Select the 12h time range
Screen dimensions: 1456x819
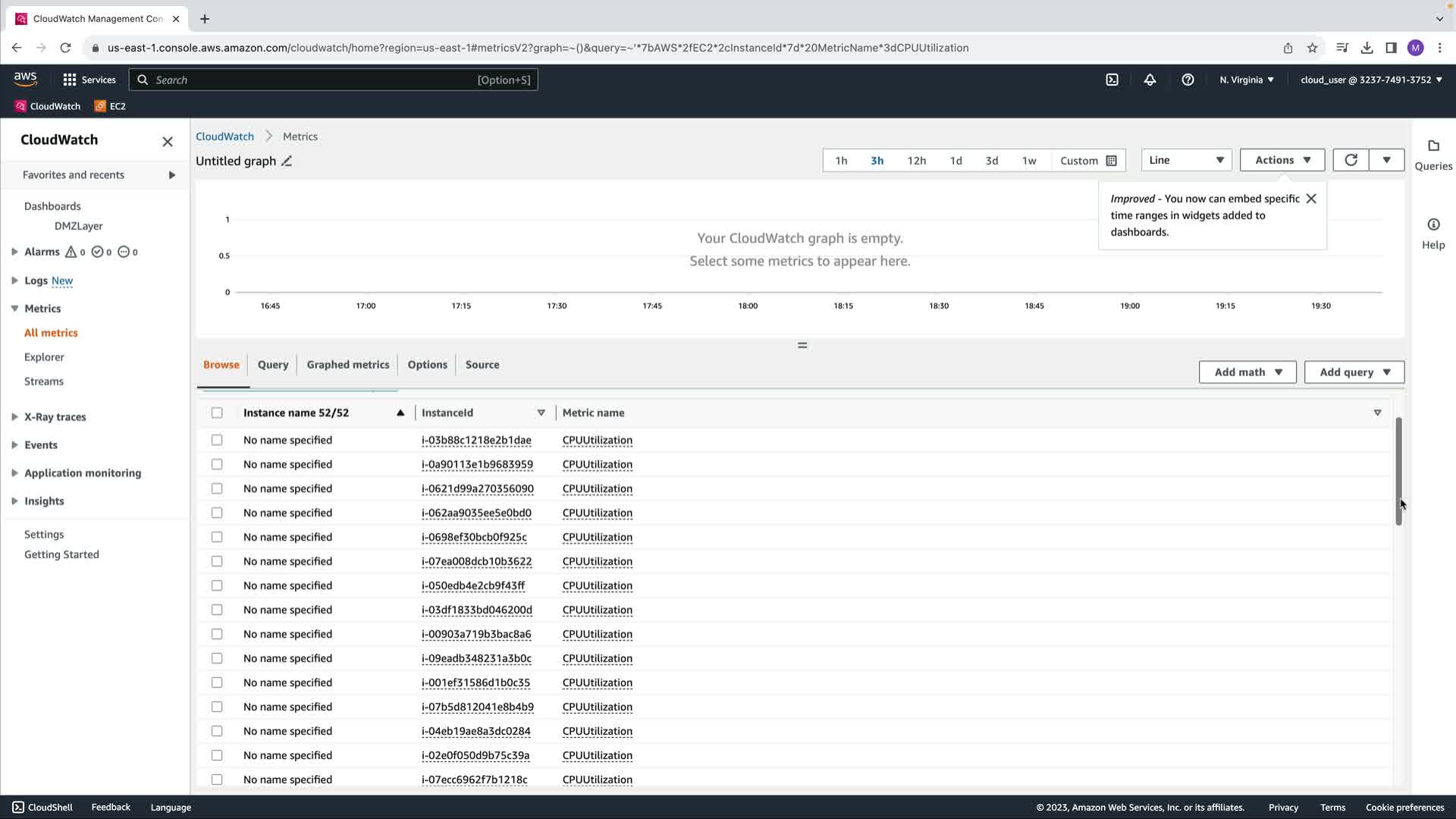tap(916, 161)
